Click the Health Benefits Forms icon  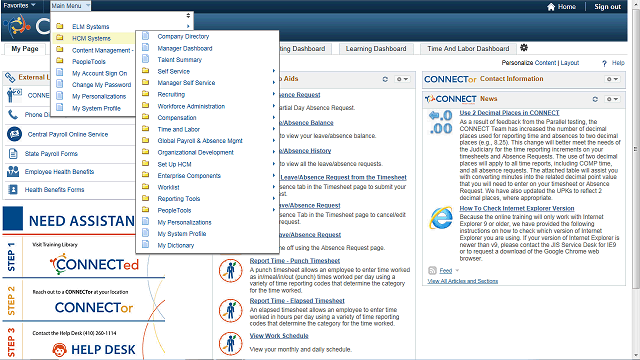point(13,189)
